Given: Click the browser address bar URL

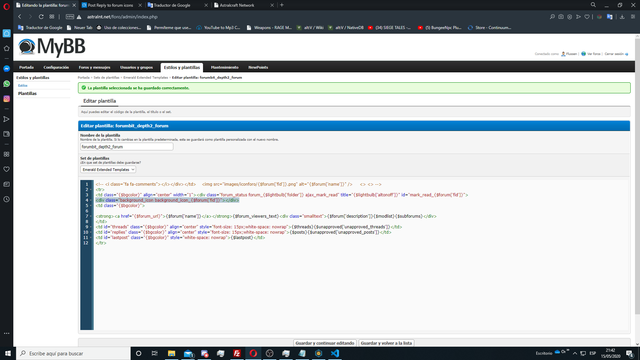Looking at the screenshot, I should [122, 17].
